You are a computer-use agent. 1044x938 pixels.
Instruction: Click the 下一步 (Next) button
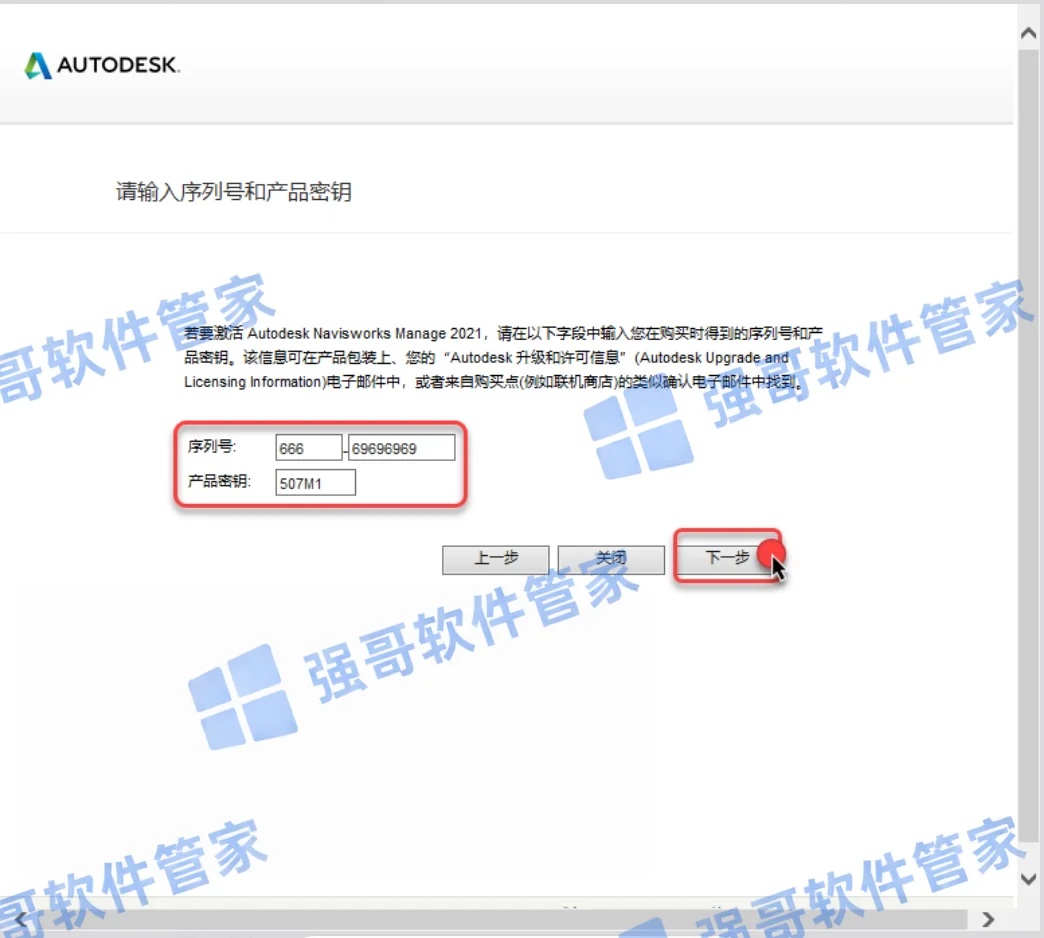(x=727, y=557)
